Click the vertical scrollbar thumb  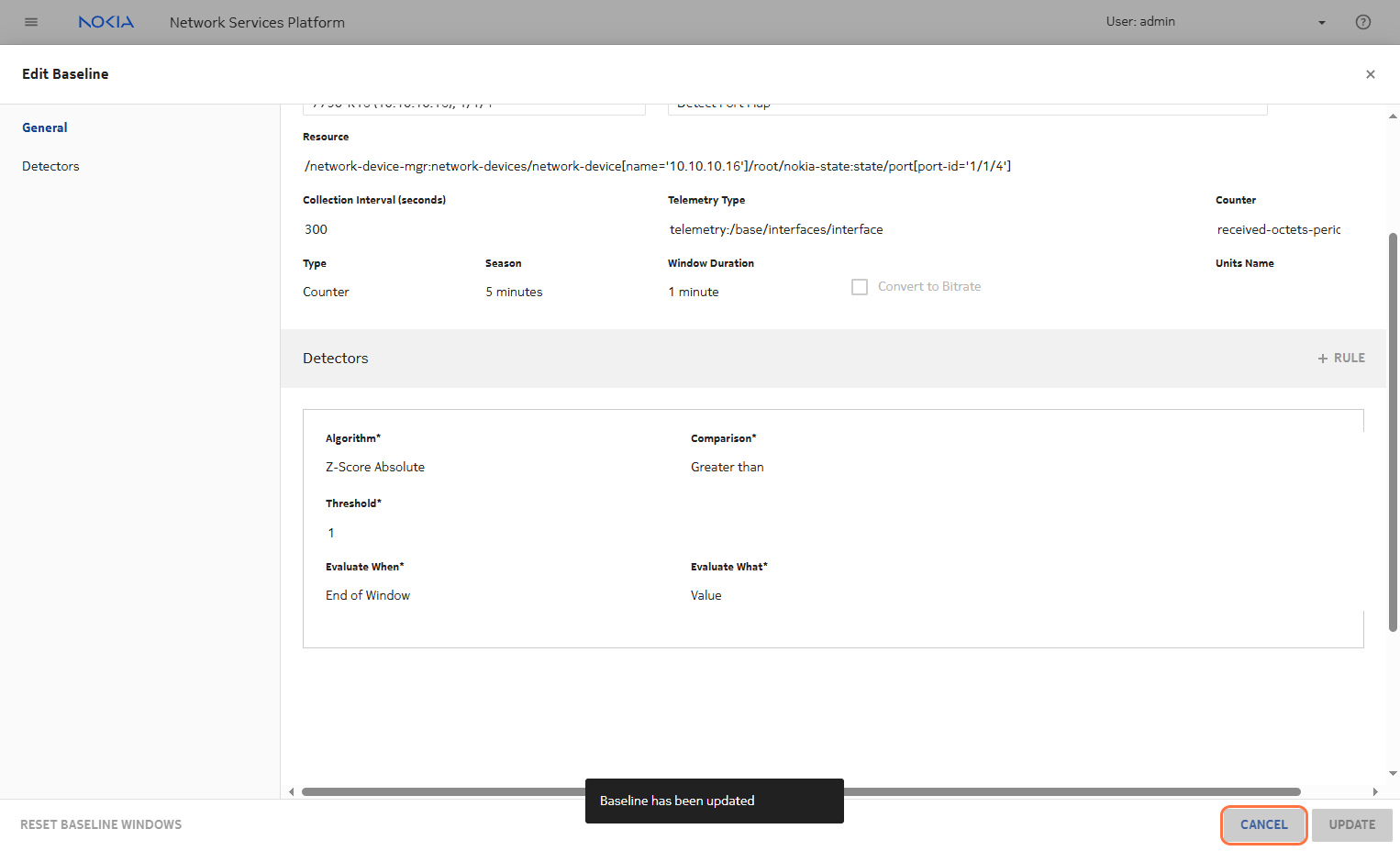(x=1393, y=431)
